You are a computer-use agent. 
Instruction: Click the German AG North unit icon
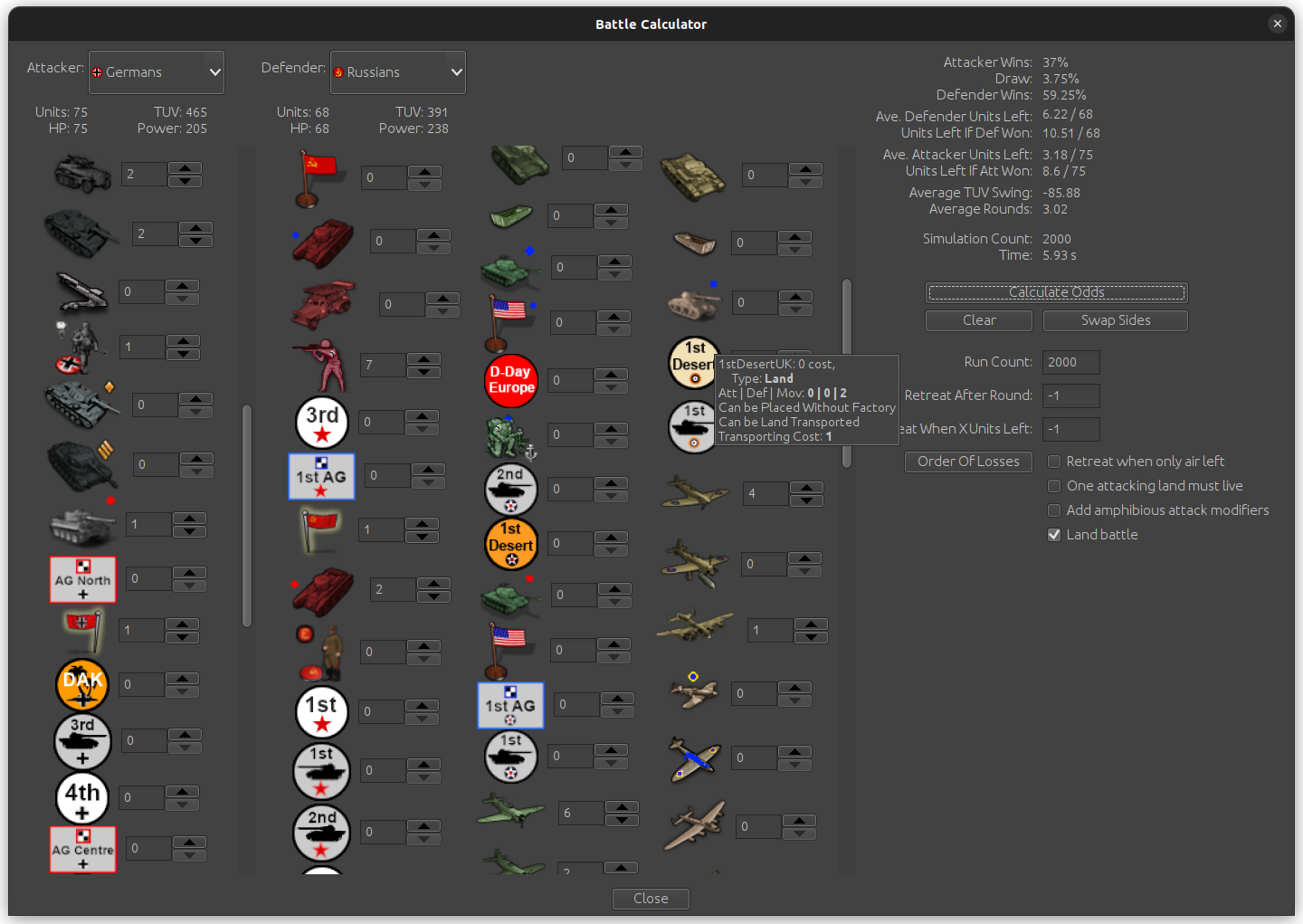pos(82,579)
